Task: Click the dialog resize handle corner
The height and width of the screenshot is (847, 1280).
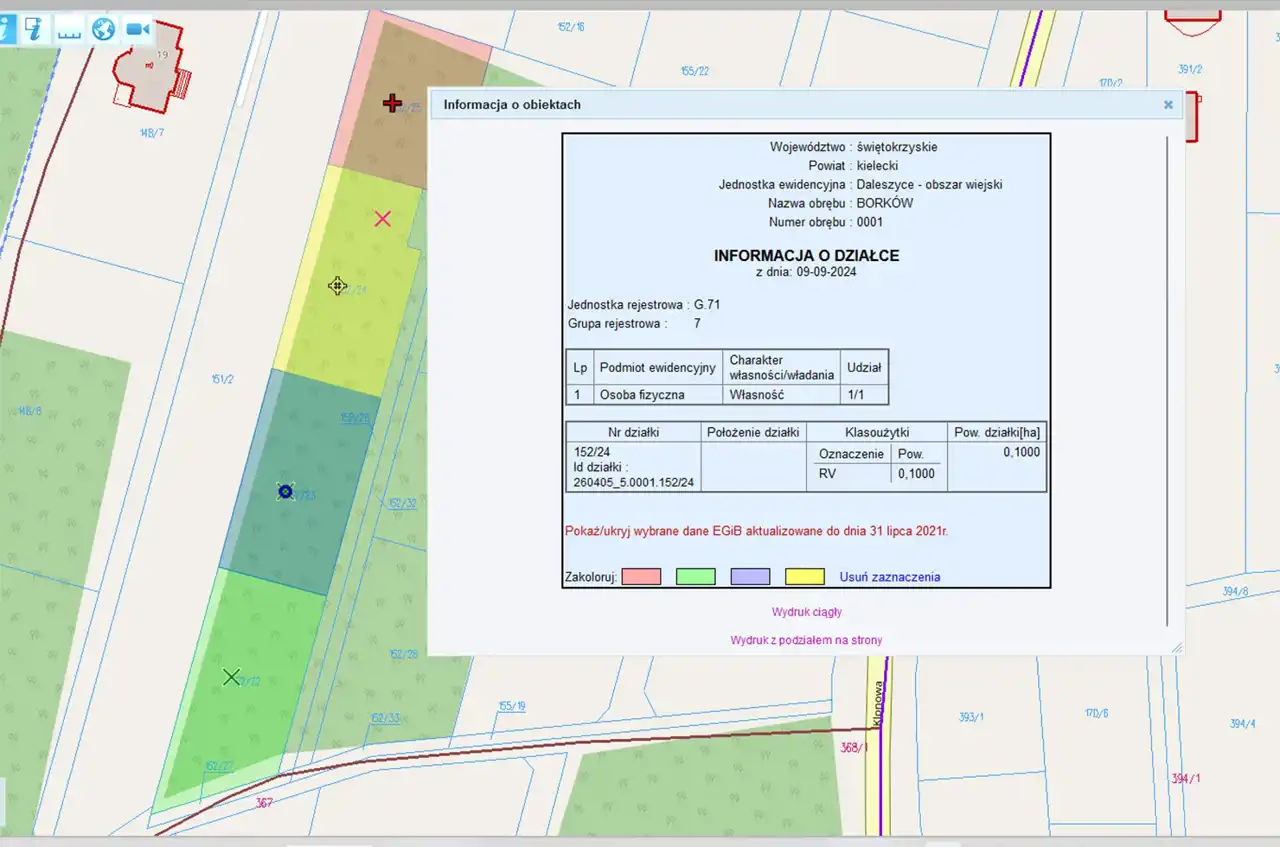Action: (x=1176, y=648)
